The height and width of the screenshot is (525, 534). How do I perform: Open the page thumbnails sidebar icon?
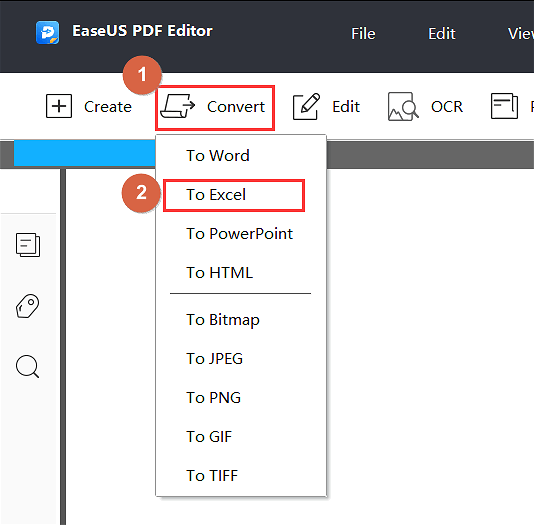(x=28, y=245)
